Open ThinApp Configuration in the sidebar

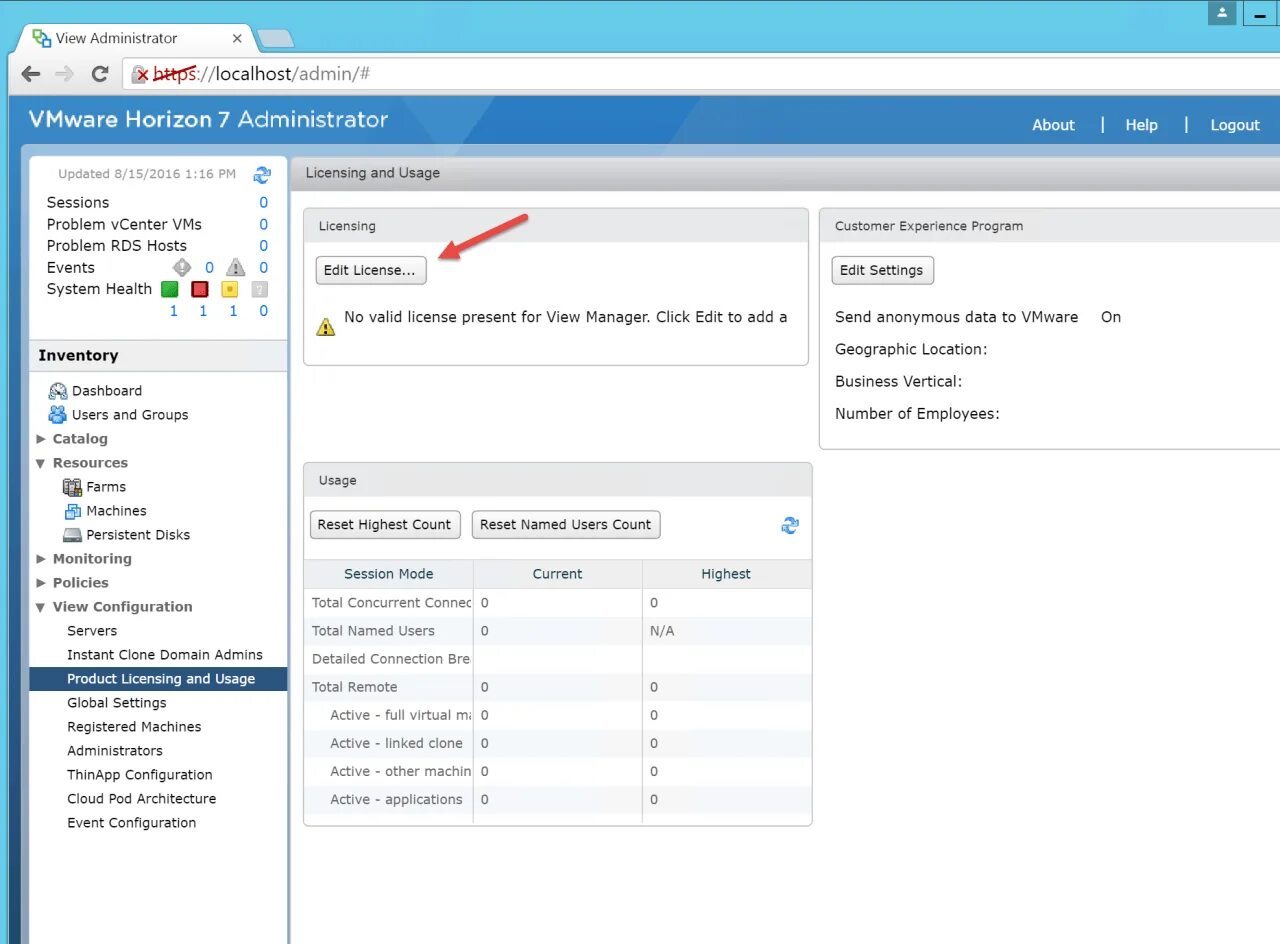[x=140, y=775]
